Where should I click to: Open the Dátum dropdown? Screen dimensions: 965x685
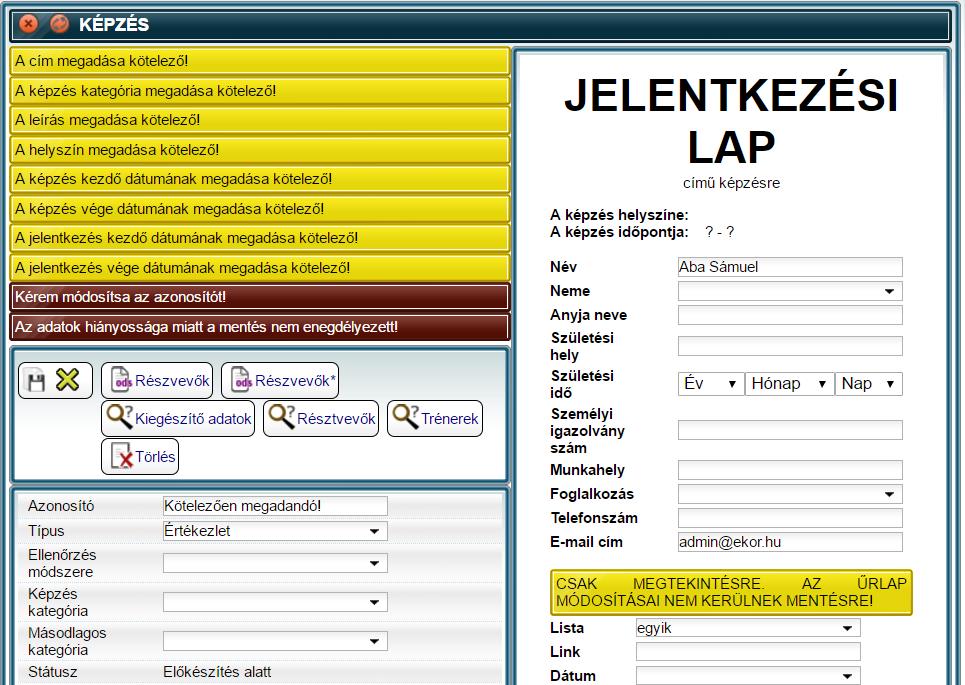[x=748, y=676]
